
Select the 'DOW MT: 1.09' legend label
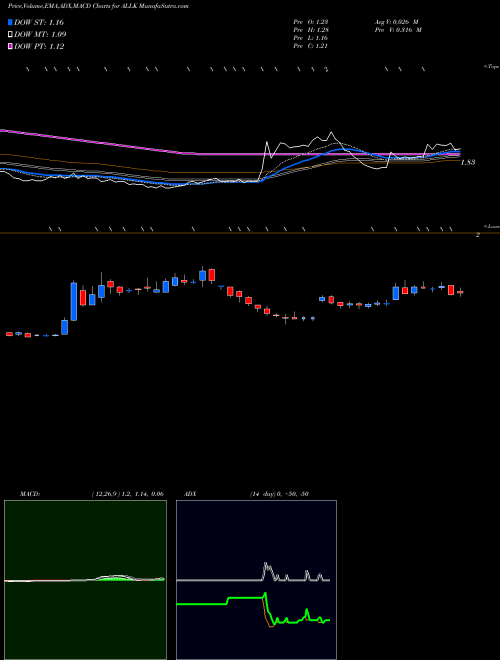coord(40,35)
